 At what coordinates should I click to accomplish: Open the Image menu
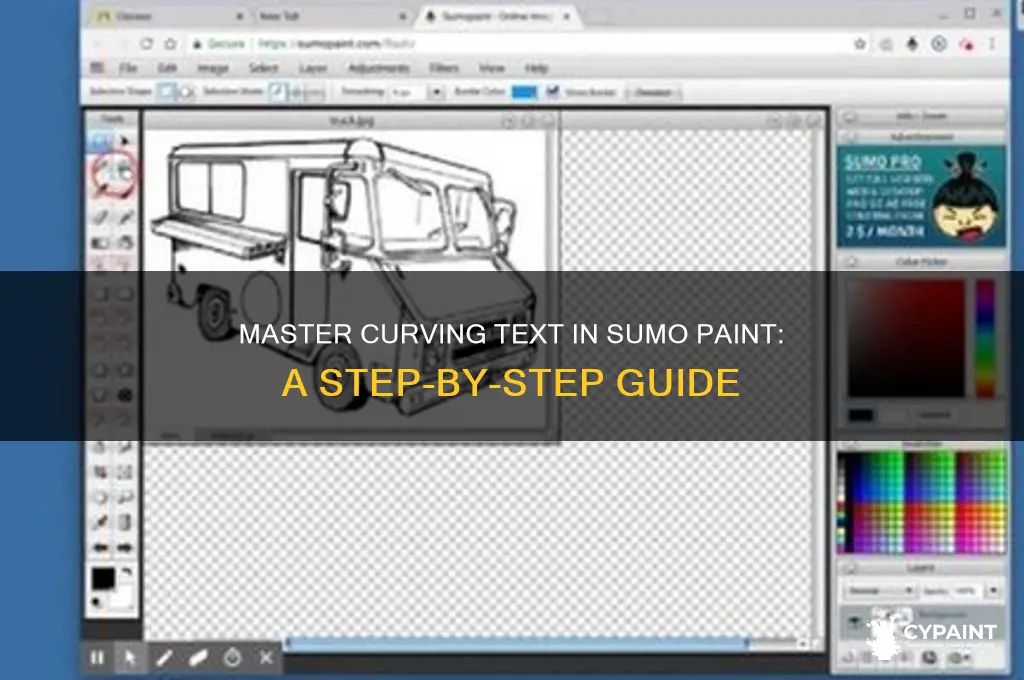pos(213,68)
